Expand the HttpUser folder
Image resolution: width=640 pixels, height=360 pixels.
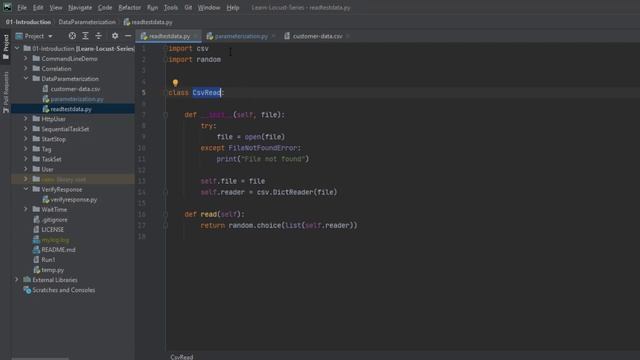tap(26, 119)
